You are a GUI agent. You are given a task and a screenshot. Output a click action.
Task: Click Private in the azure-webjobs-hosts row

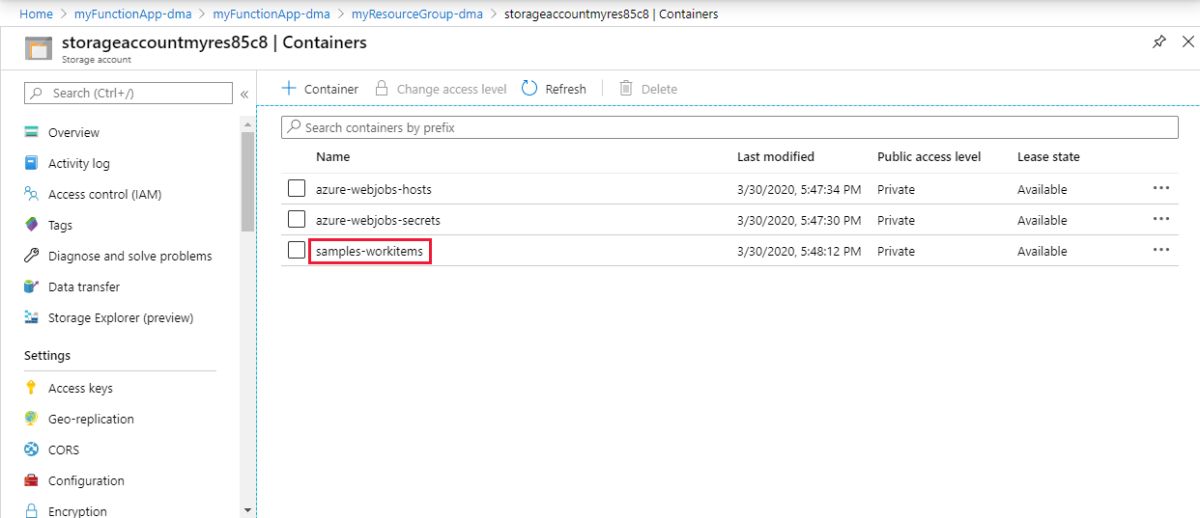(x=896, y=189)
